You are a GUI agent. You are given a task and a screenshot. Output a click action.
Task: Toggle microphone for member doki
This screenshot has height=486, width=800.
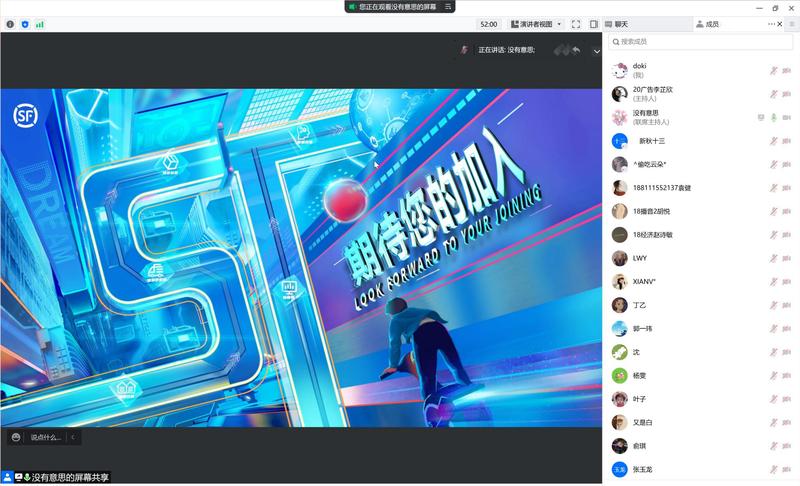(773, 70)
